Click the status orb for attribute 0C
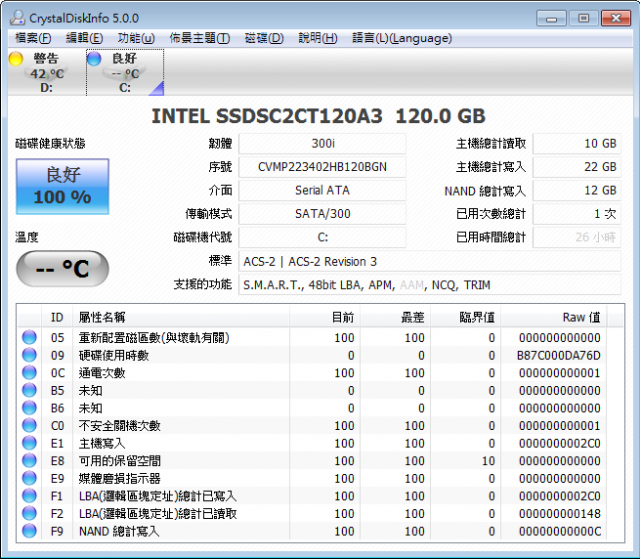The image size is (640, 559). (29, 373)
